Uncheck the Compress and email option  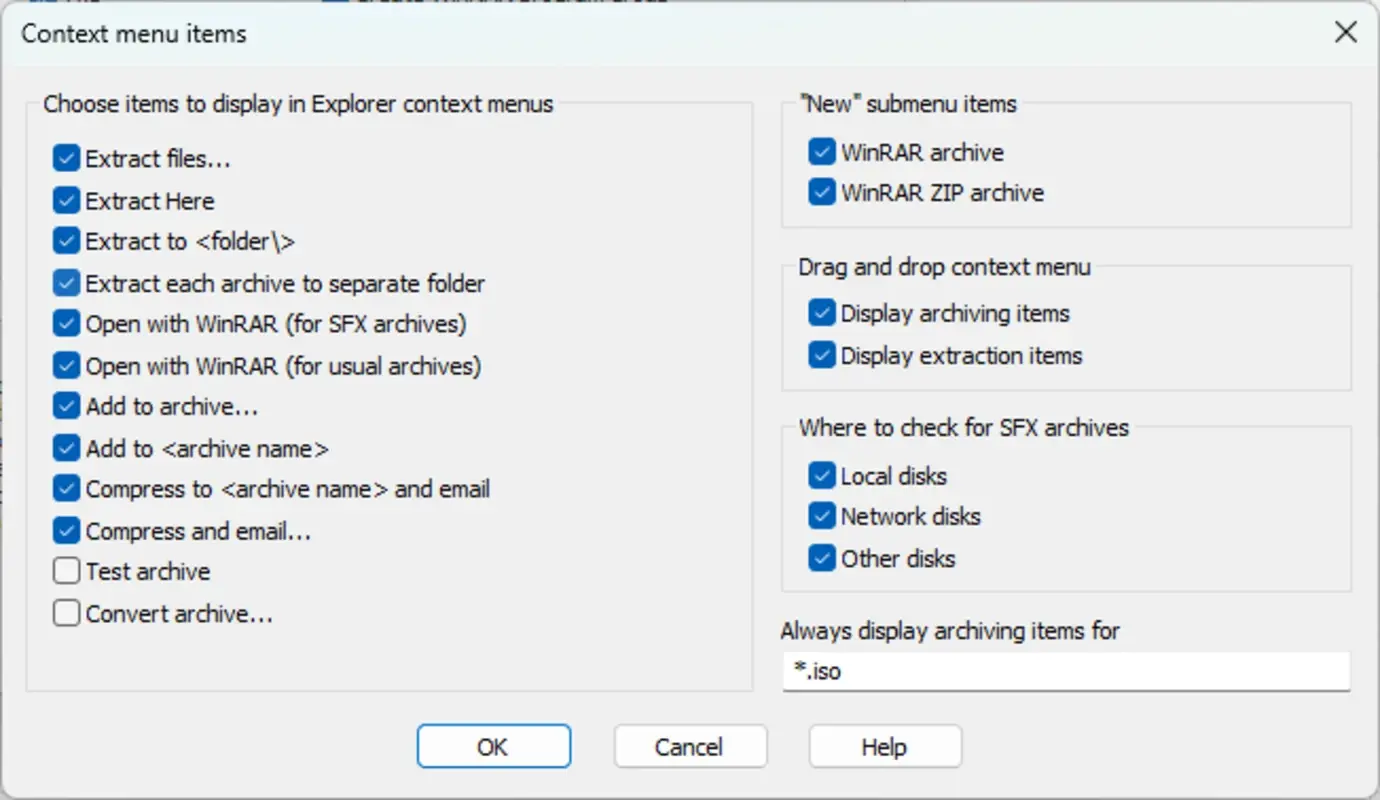[x=65, y=530]
